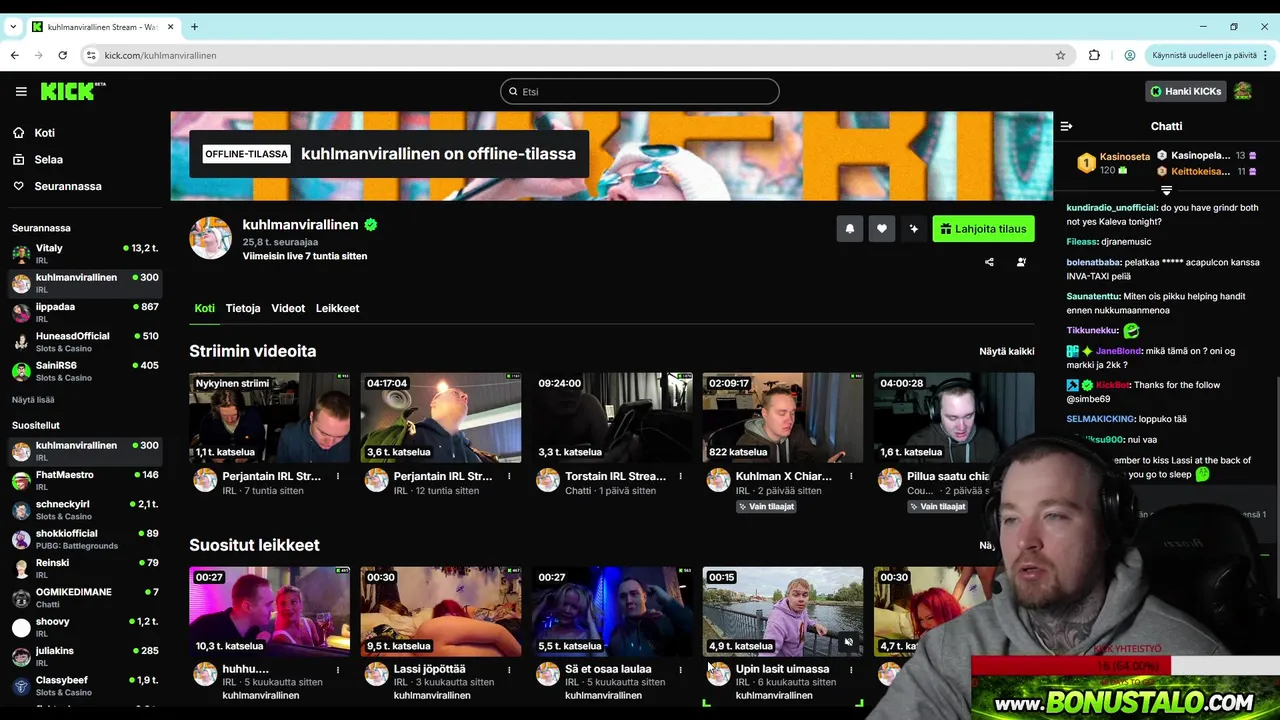The width and height of the screenshot is (1280, 720).
Task: Open Vitaly channel in sidebar
Action: coord(85,253)
